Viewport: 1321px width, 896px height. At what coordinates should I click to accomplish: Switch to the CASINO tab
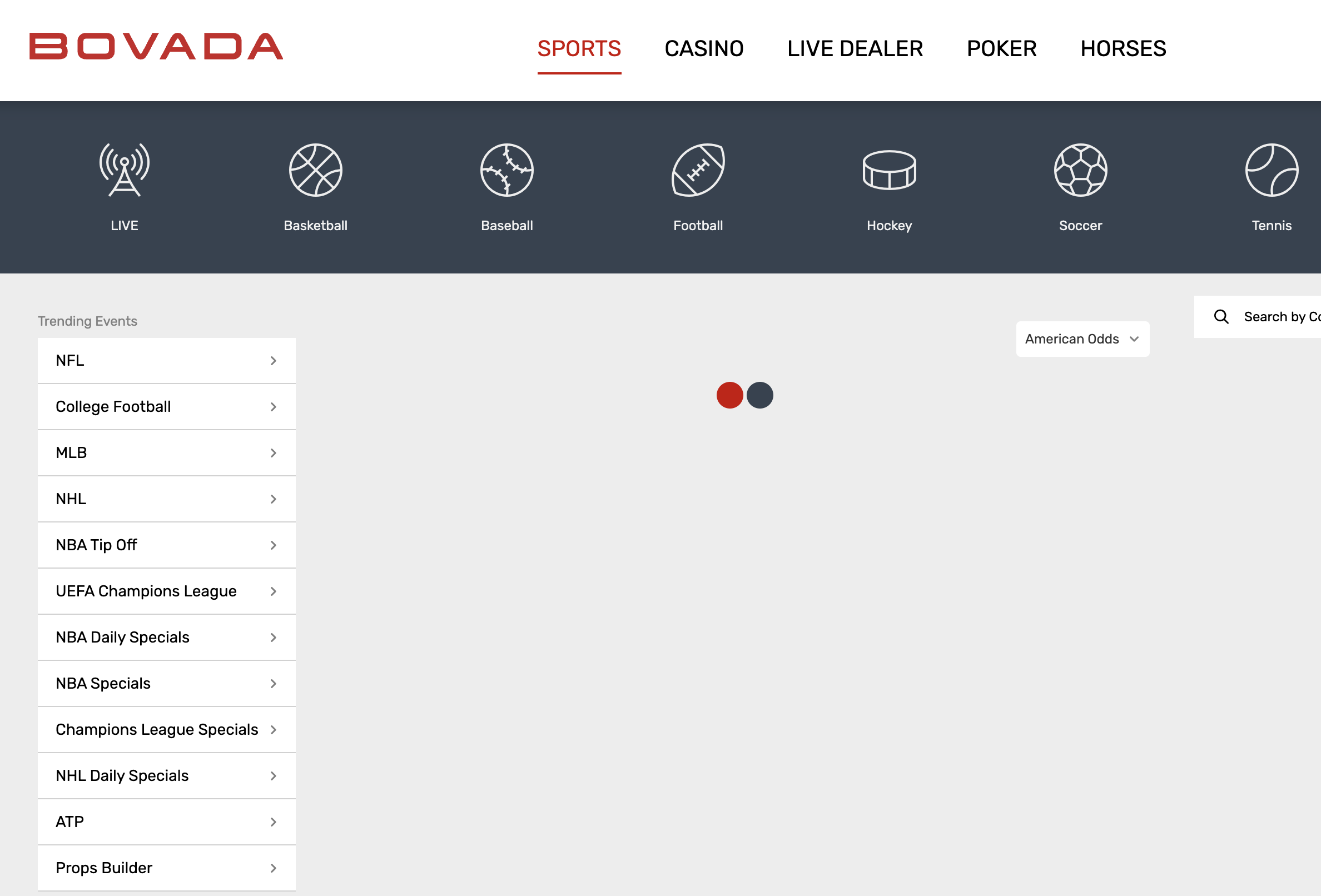(704, 49)
